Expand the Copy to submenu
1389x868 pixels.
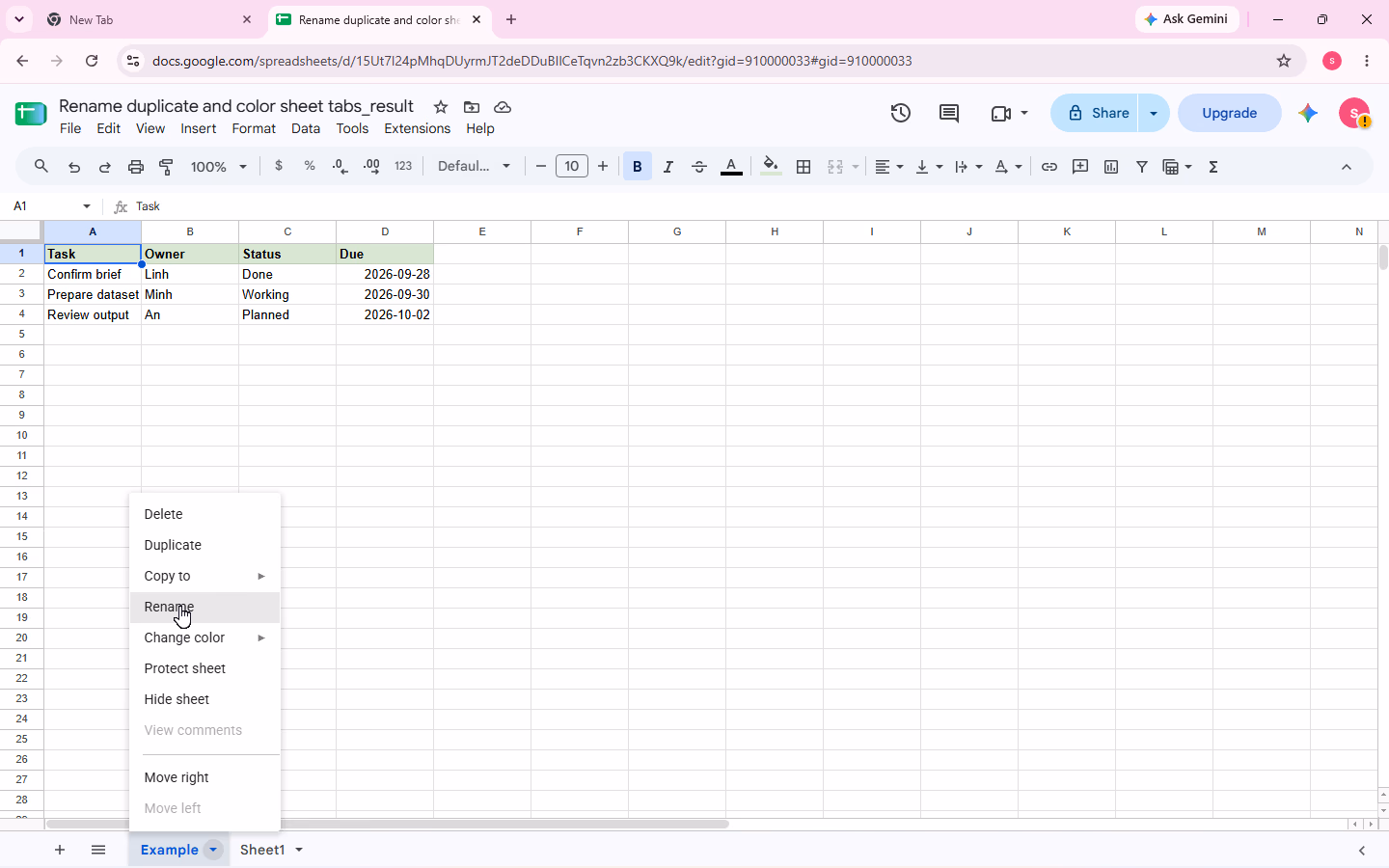point(204,576)
